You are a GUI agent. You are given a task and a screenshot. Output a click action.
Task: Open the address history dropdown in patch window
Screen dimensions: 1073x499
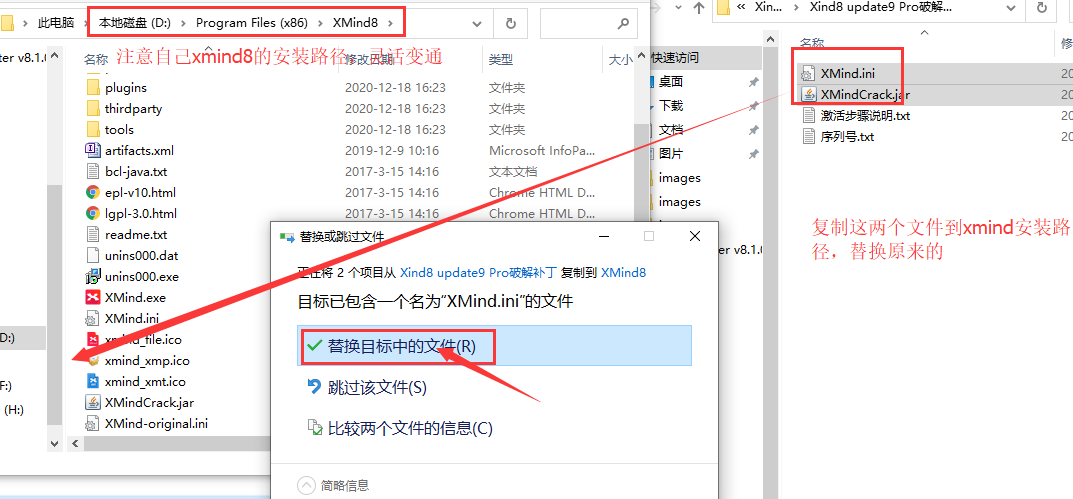[1010, 8]
